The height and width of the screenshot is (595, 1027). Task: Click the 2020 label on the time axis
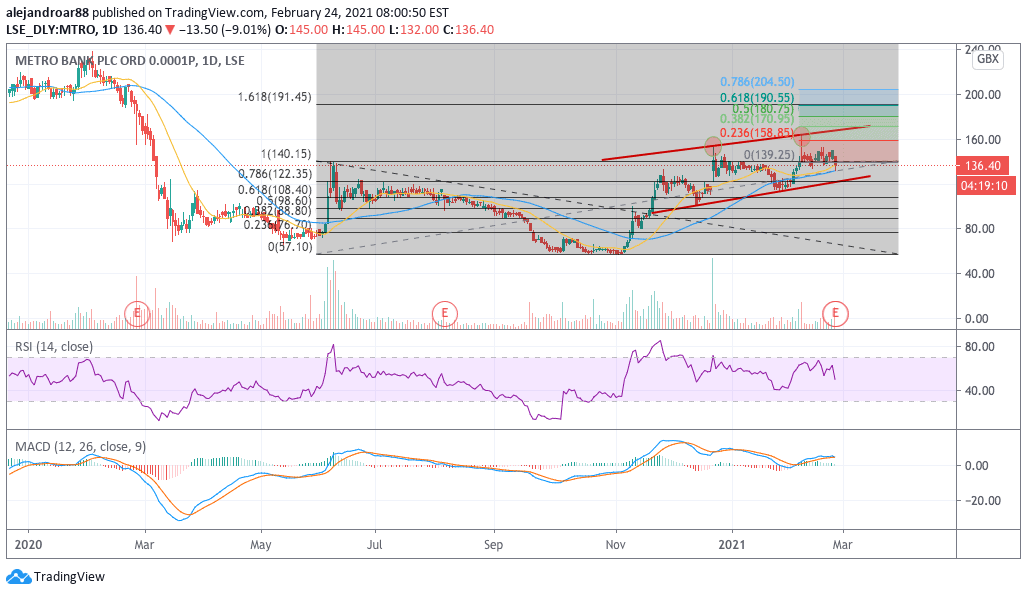pos(28,545)
